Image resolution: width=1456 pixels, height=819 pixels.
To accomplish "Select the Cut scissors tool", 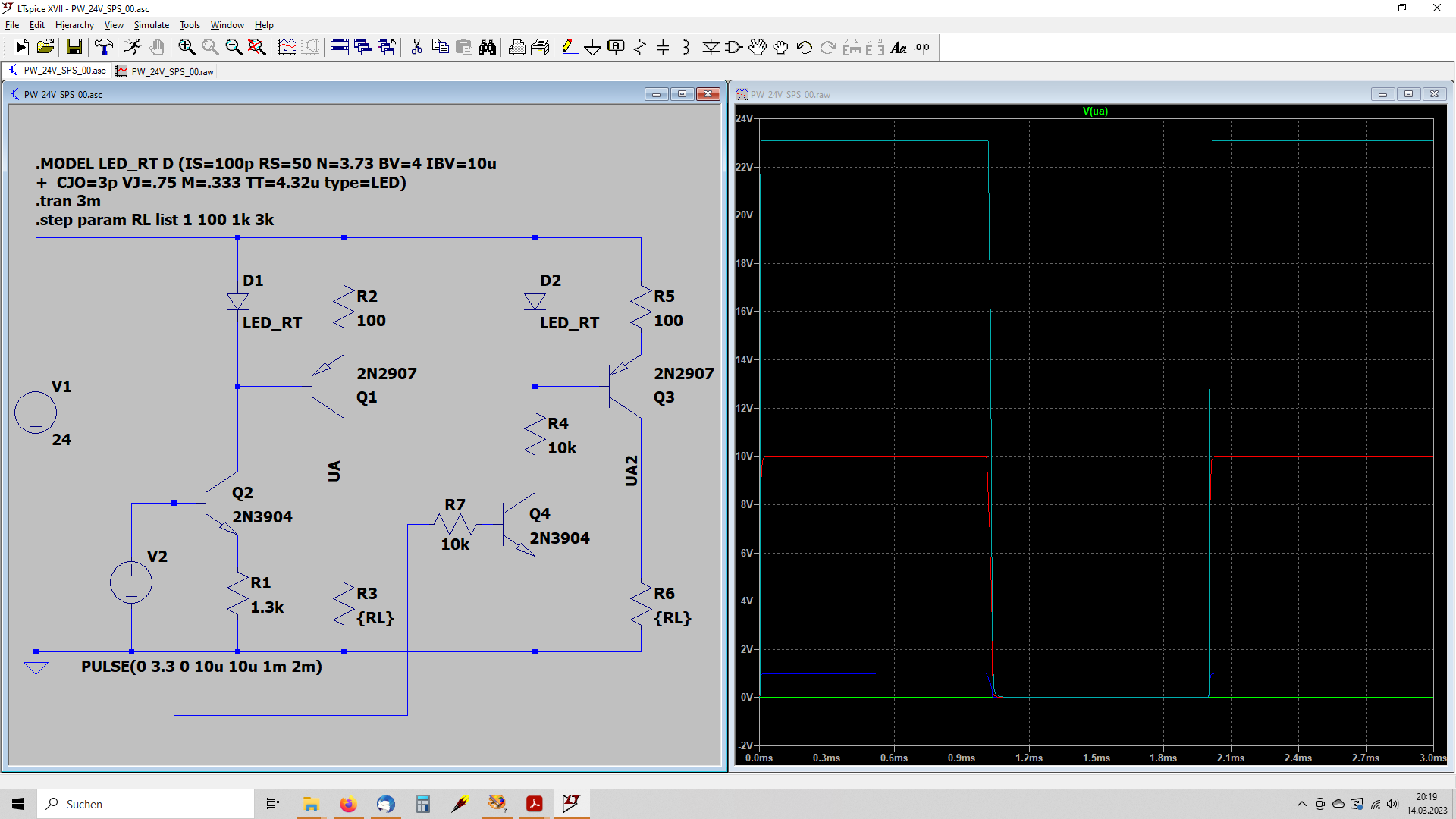I will point(416,47).
